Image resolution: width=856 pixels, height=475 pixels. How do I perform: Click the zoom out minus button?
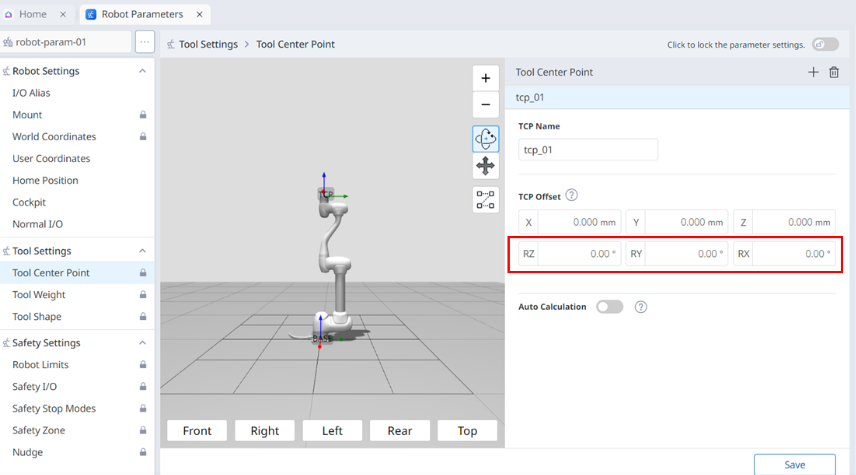485,104
